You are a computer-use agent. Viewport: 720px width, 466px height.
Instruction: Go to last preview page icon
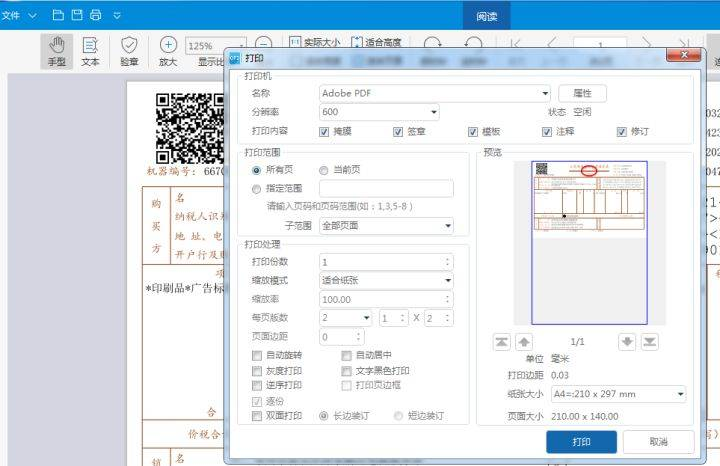(650, 342)
